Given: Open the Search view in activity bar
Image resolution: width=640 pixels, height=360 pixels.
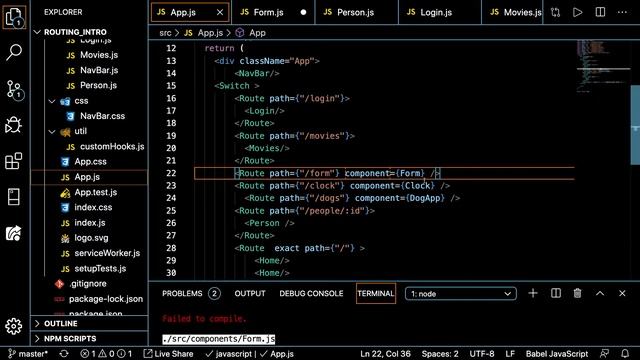Looking at the screenshot, I should point(14,52).
